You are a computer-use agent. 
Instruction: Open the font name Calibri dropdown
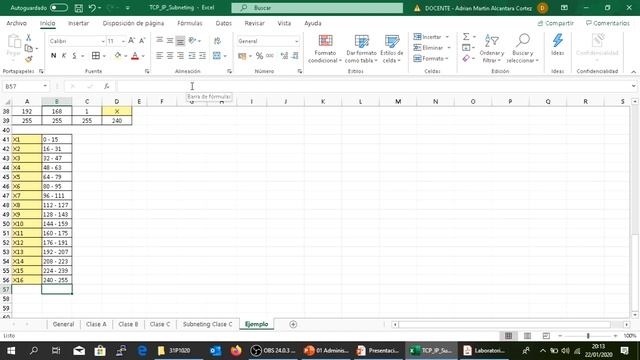click(103, 41)
